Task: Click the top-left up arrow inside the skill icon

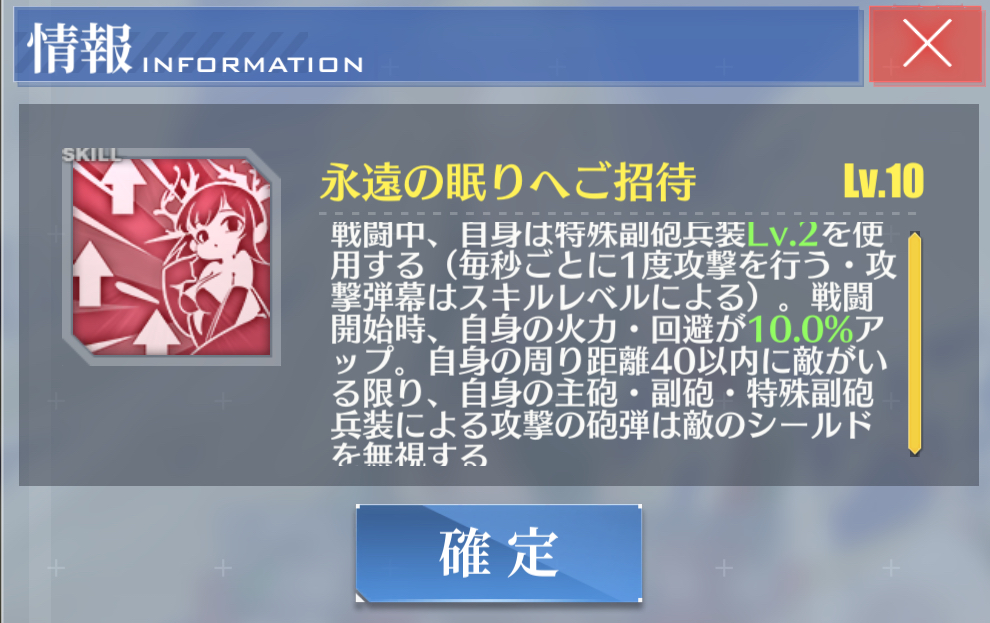Action: pyautogui.click(x=123, y=186)
